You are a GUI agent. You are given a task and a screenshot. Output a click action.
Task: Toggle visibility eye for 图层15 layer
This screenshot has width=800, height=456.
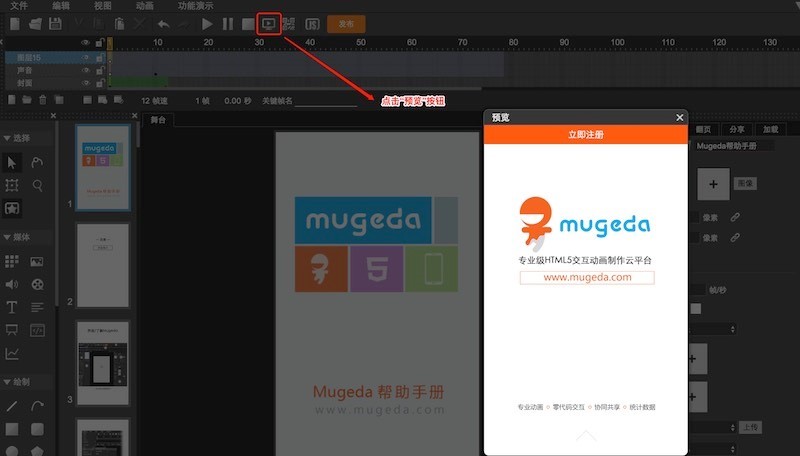pos(85,57)
